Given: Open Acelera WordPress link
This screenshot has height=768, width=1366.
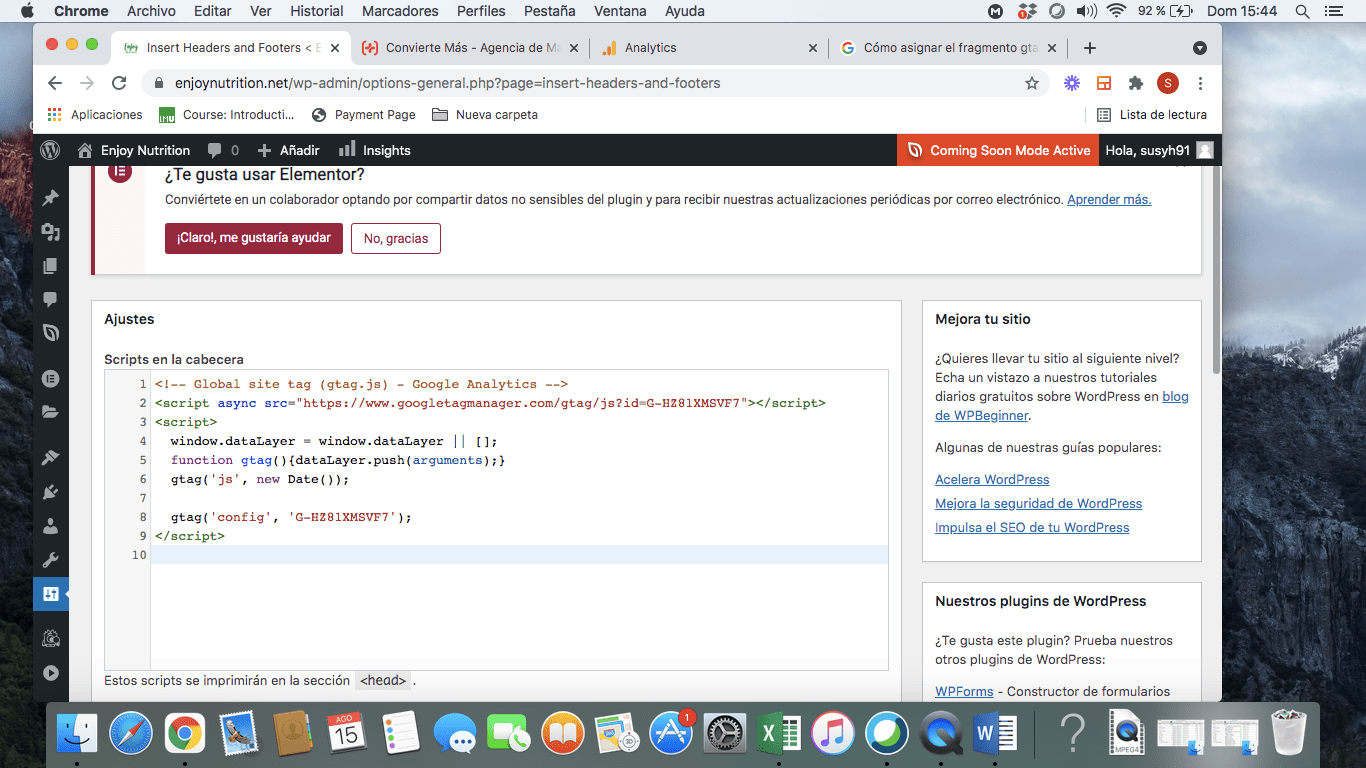Looking at the screenshot, I should pyautogui.click(x=992, y=479).
